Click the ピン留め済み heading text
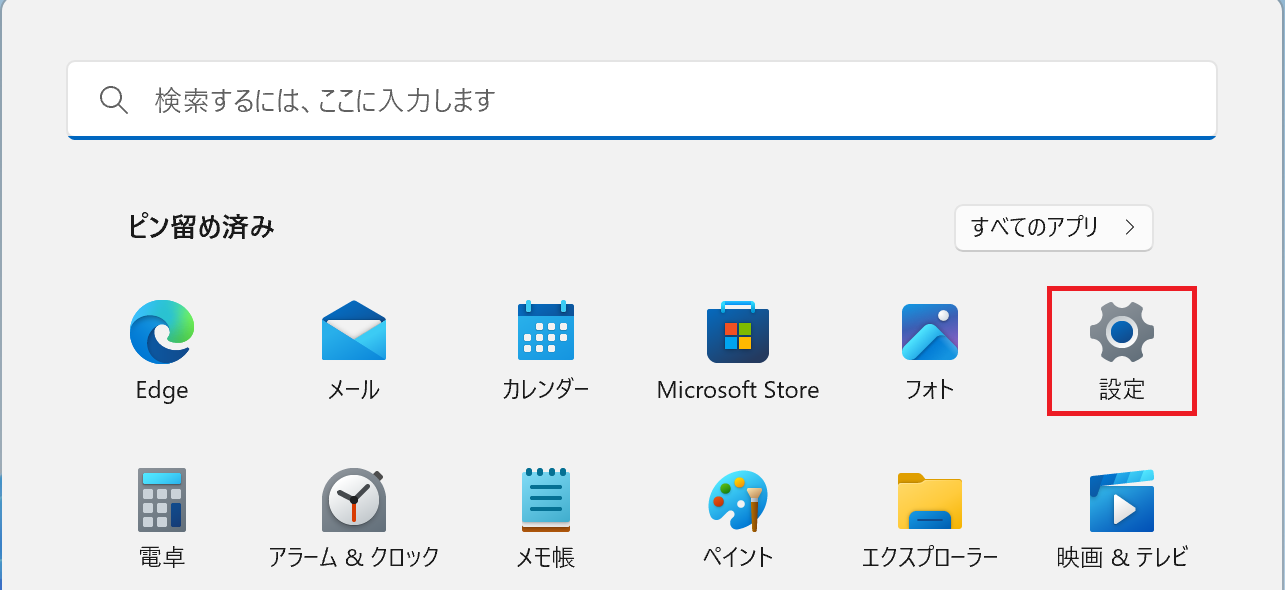The height and width of the screenshot is (590, 1285). pos(201,227)
